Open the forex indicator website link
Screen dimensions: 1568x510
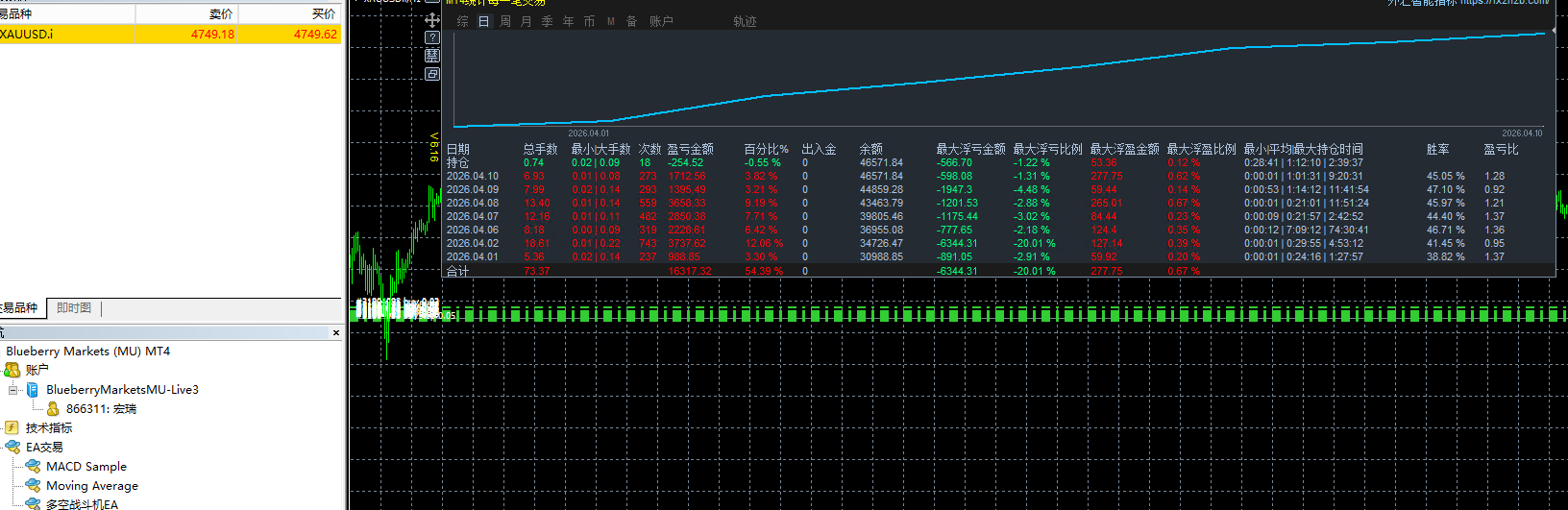(1504, 3)
